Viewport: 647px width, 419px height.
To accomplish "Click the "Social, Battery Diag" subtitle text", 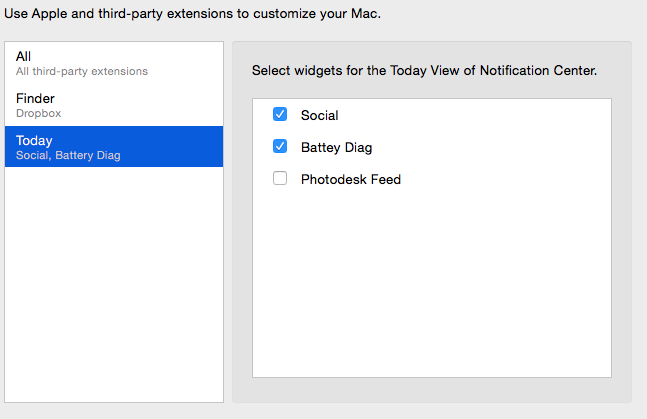I will coord(68,156).
